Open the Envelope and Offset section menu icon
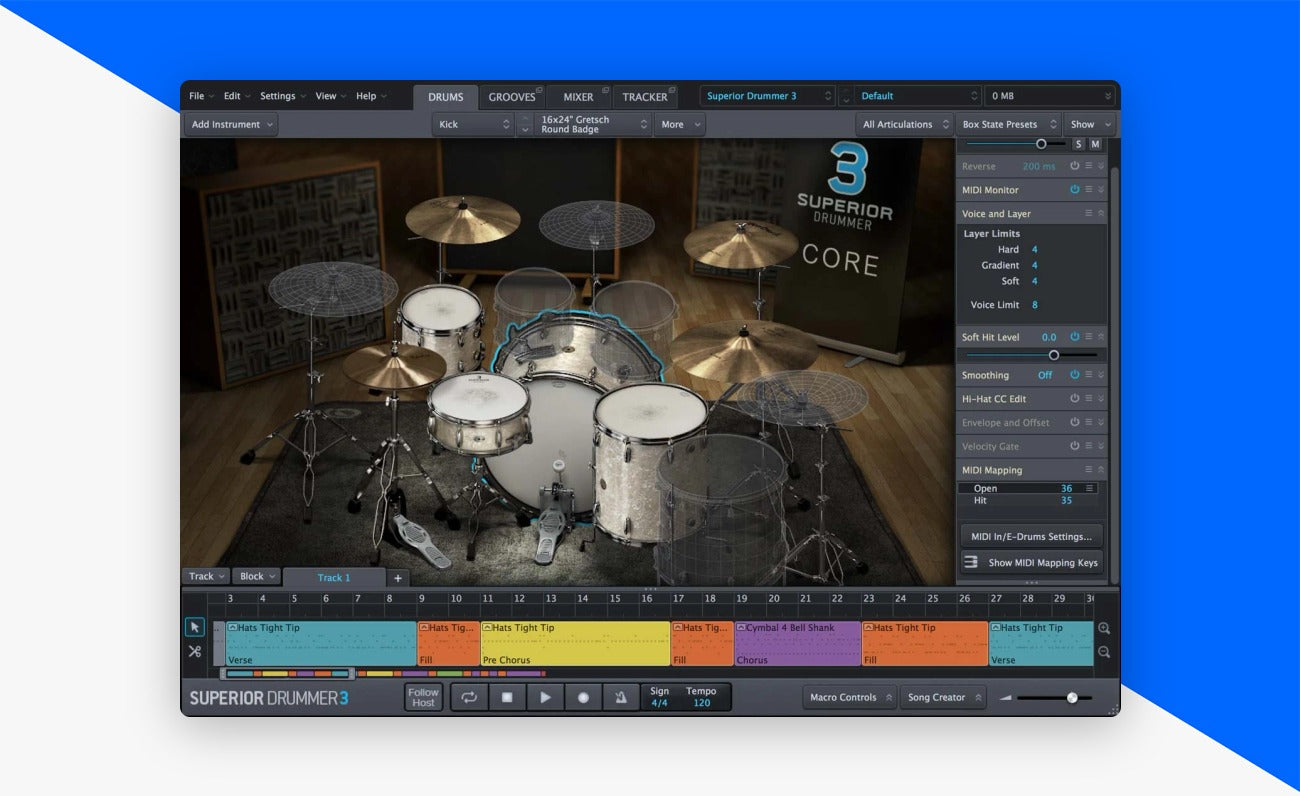 point(1089,422)
